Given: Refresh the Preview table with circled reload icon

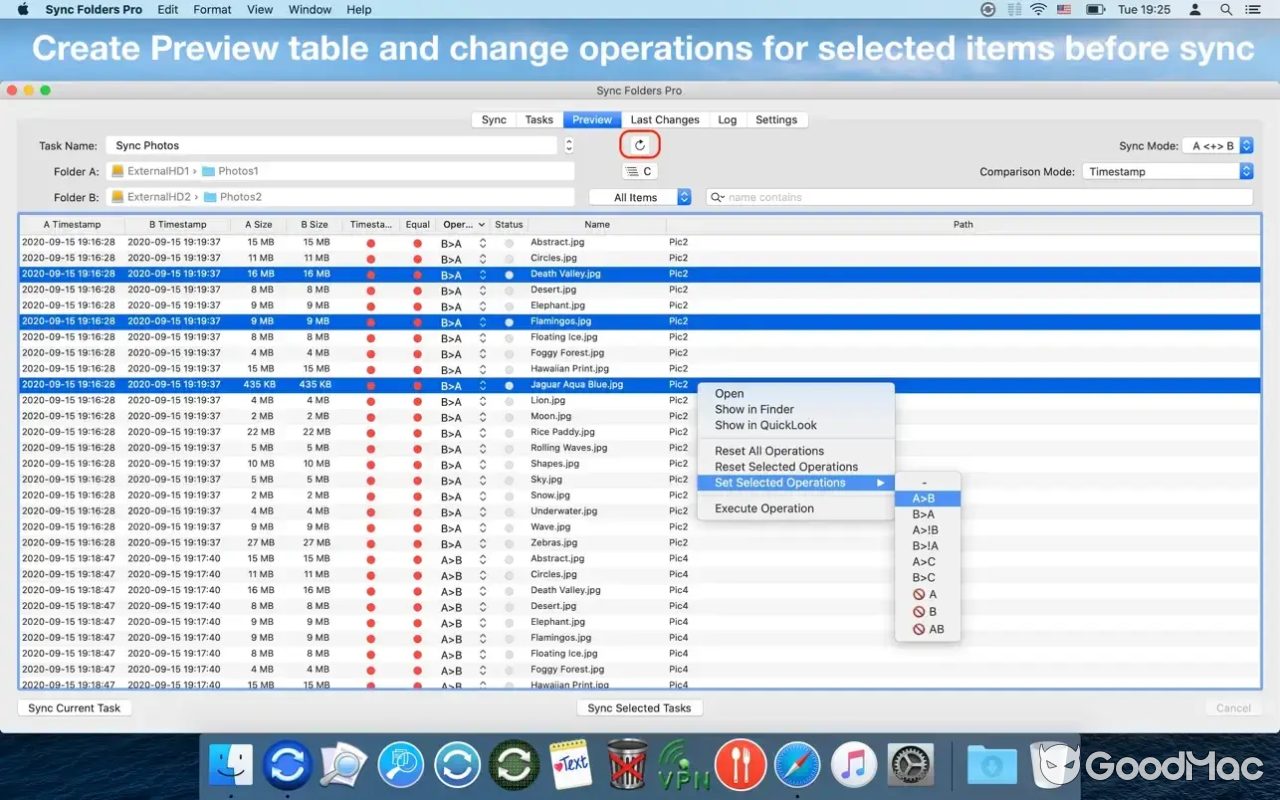Looking at the screenshot, I should tap(639, 143).
